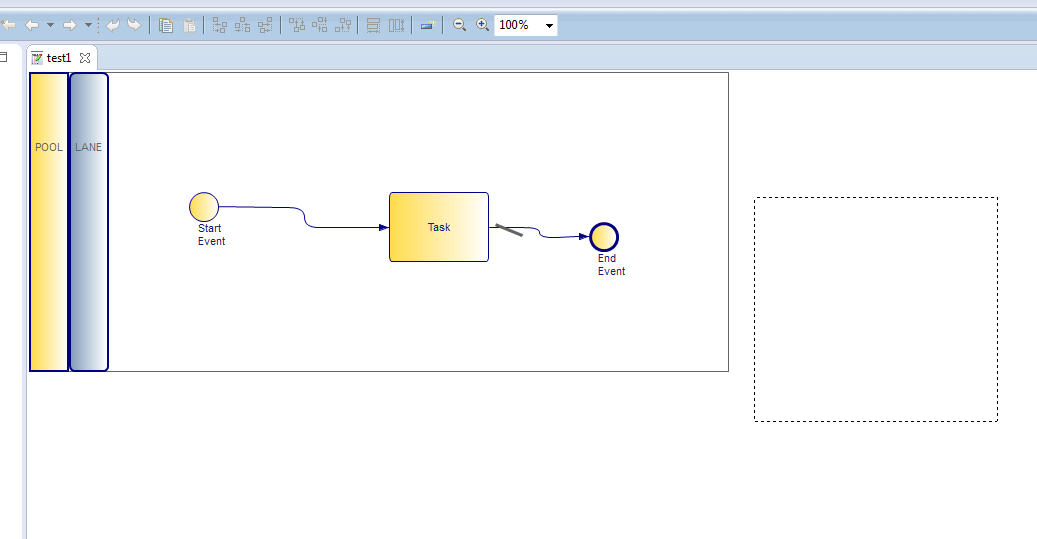Click the Zoom In magnifier icon

pos(482,25)
